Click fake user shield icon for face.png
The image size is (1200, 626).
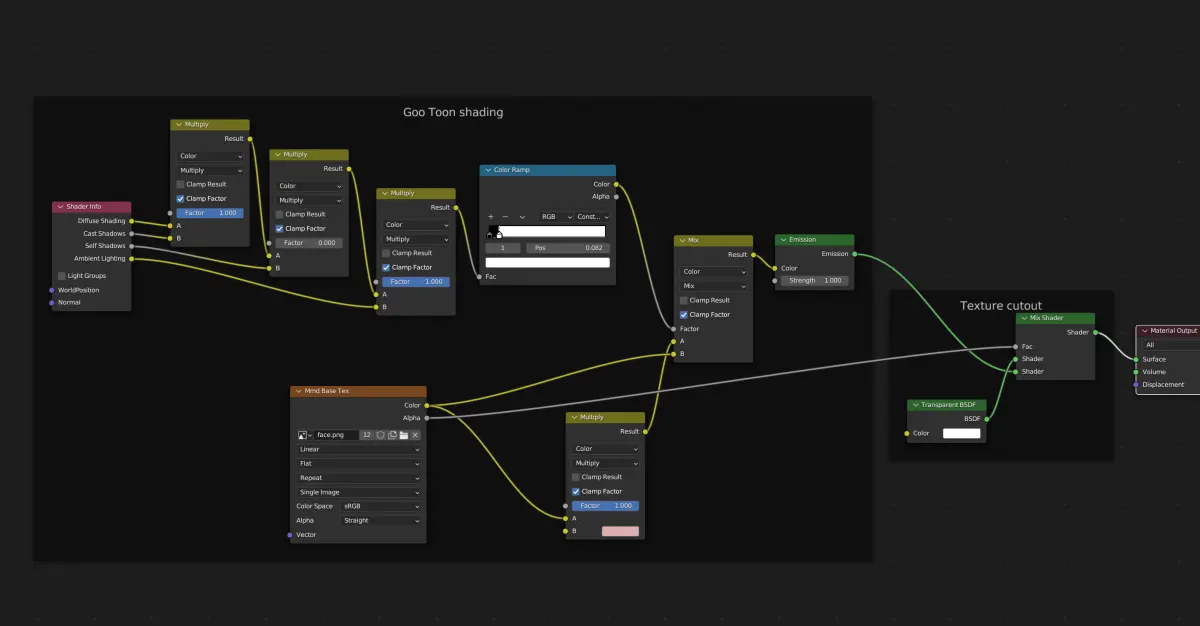coord(380,435)
